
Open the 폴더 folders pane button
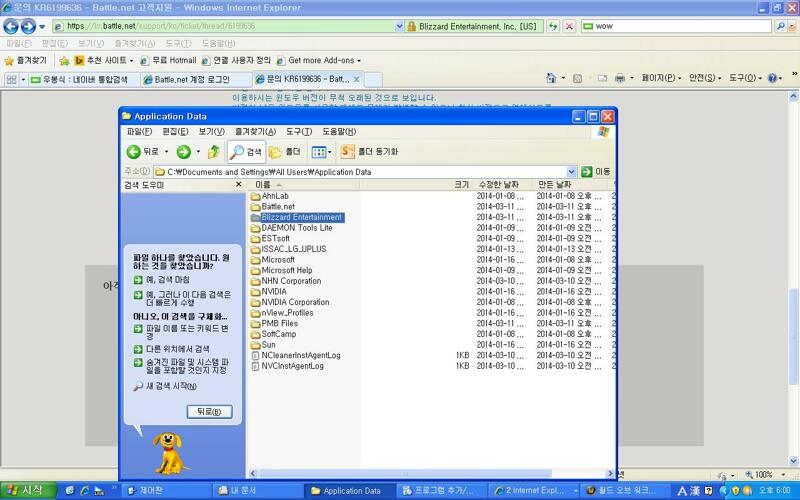(x=285, y=152)
